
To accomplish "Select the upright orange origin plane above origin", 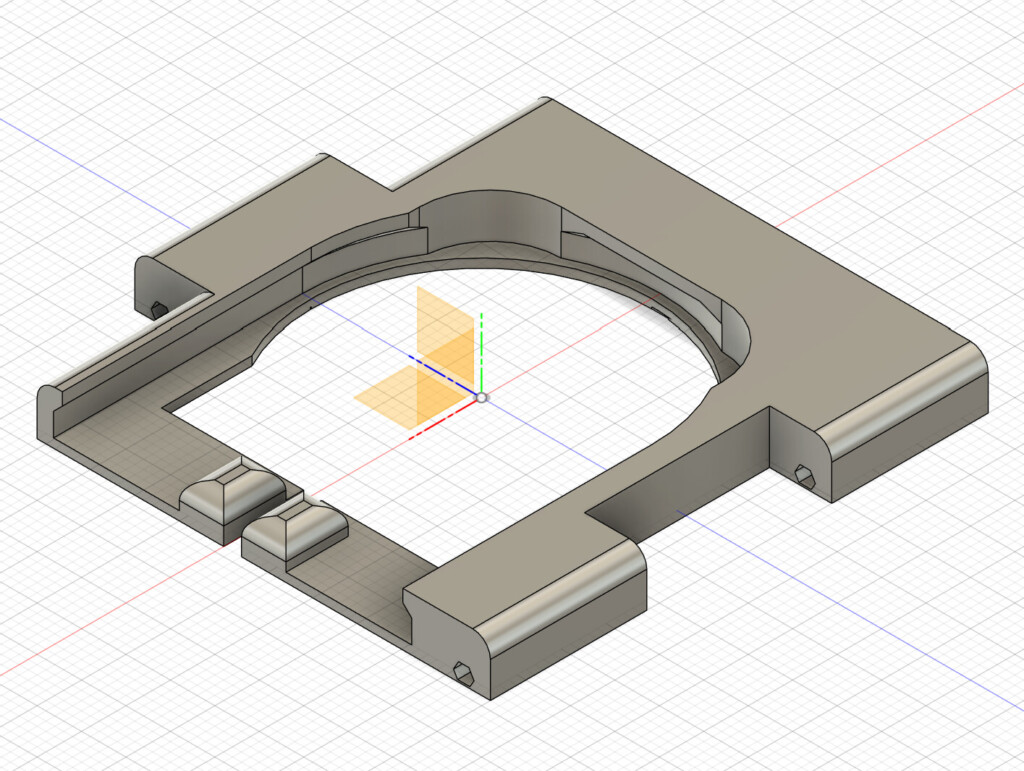I will [x=445, y=339].
